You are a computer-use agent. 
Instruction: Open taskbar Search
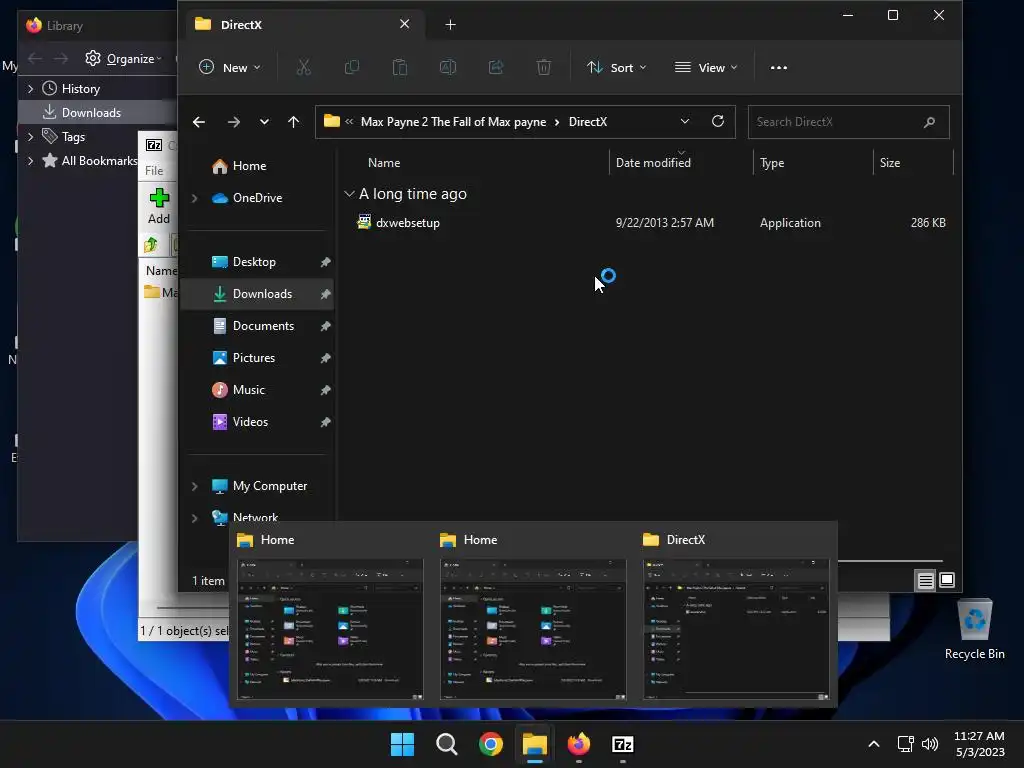(447, 744)
